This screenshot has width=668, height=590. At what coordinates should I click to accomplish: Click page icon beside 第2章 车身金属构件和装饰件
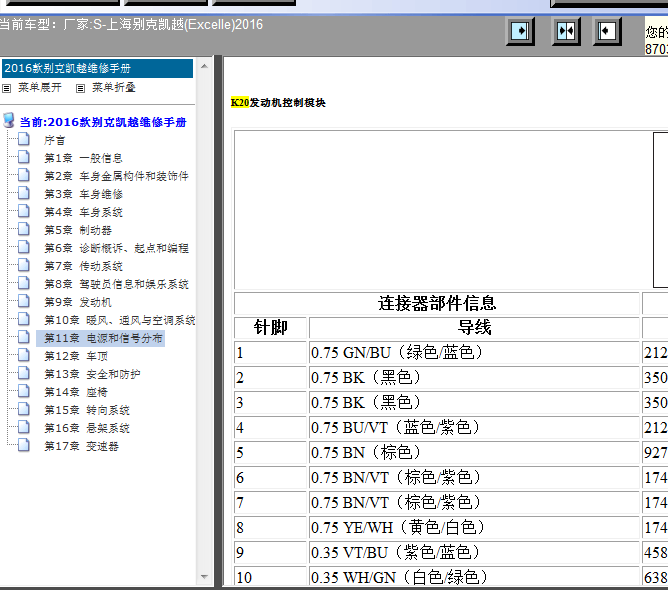(23, 175)
